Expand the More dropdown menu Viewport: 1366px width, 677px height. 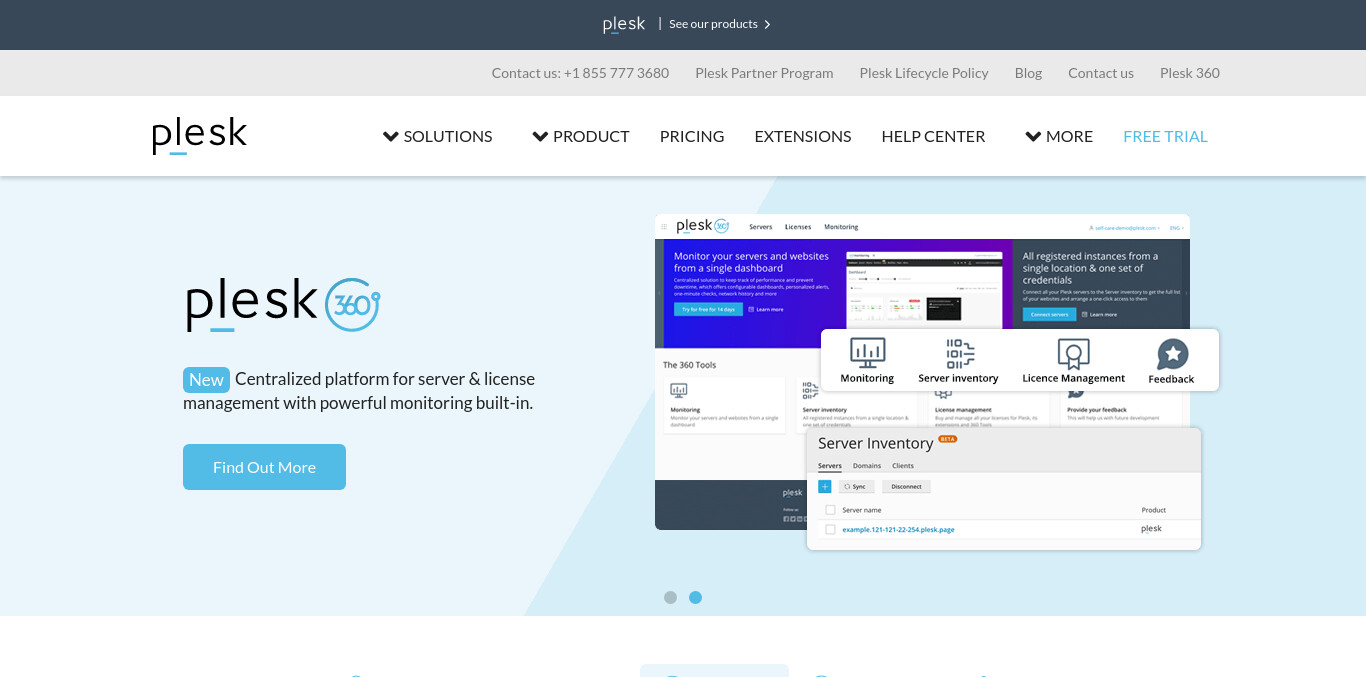[x=1059, y=136]
